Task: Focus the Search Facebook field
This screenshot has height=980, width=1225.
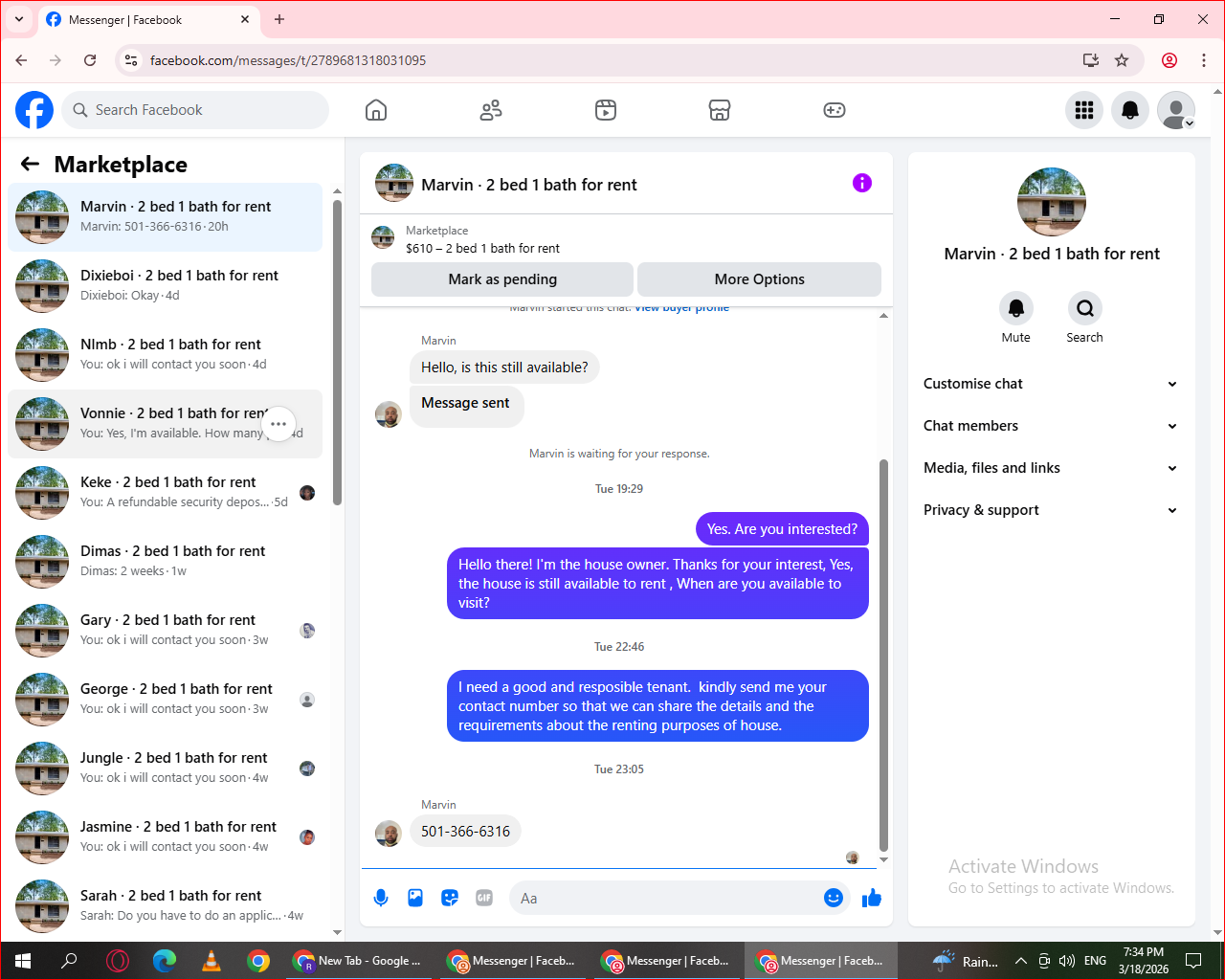Action: [196, 110]
